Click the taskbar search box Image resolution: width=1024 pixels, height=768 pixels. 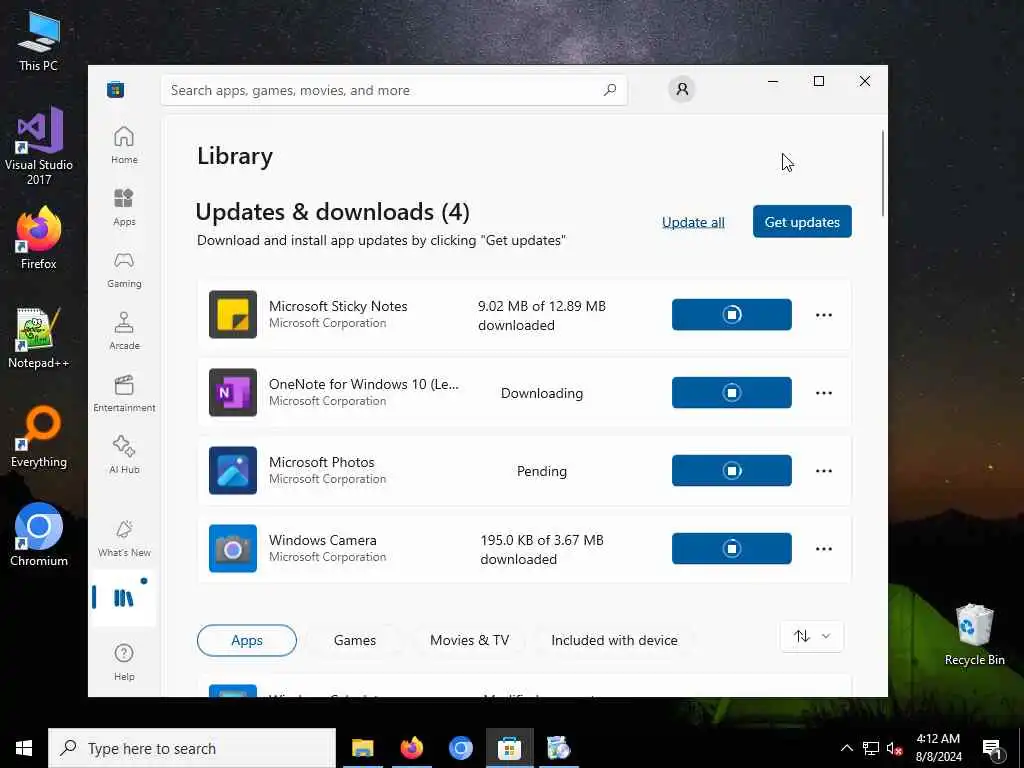pyautogui.click(x=192, y=748)
